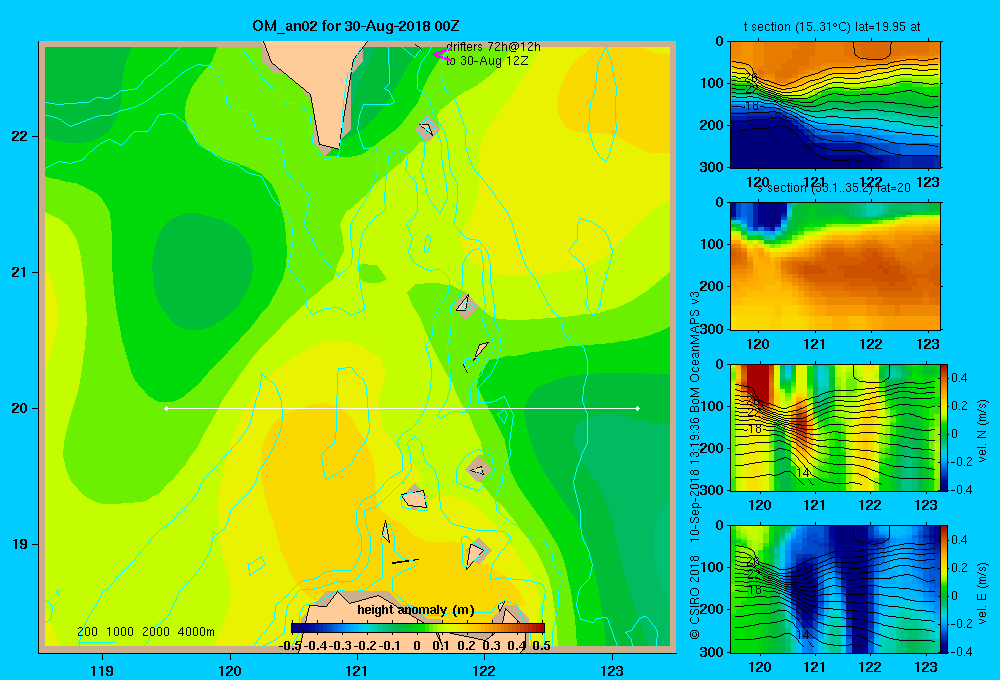Viewport: 1000px width, 680px height.
Task: Click the vertical CSIRO BoM OceanMAPS v3 credit text
Action: [695, 465]
